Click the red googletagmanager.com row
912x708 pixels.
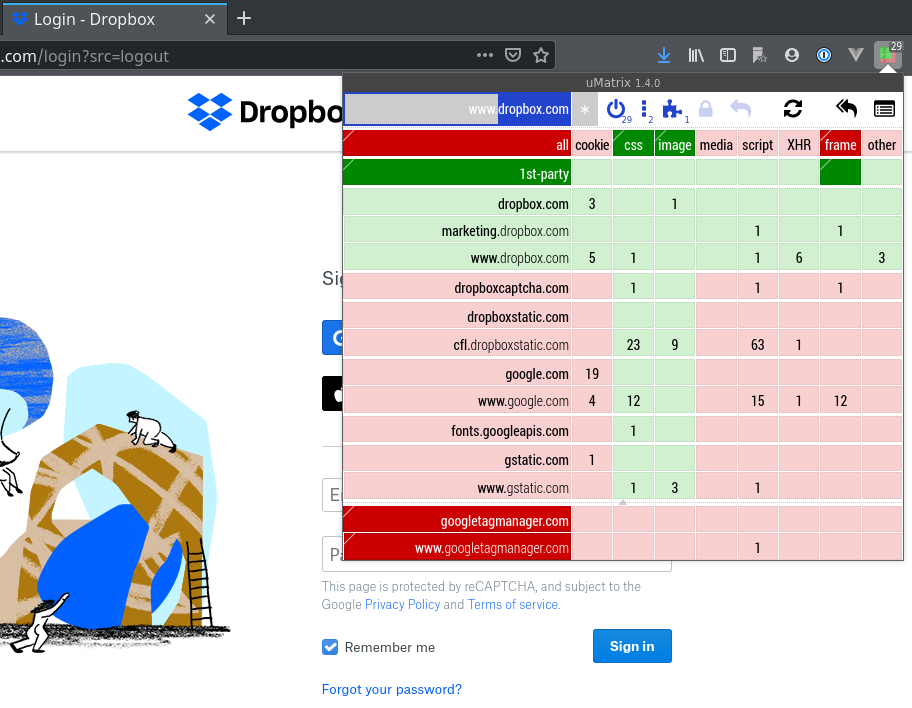point(457,520)
